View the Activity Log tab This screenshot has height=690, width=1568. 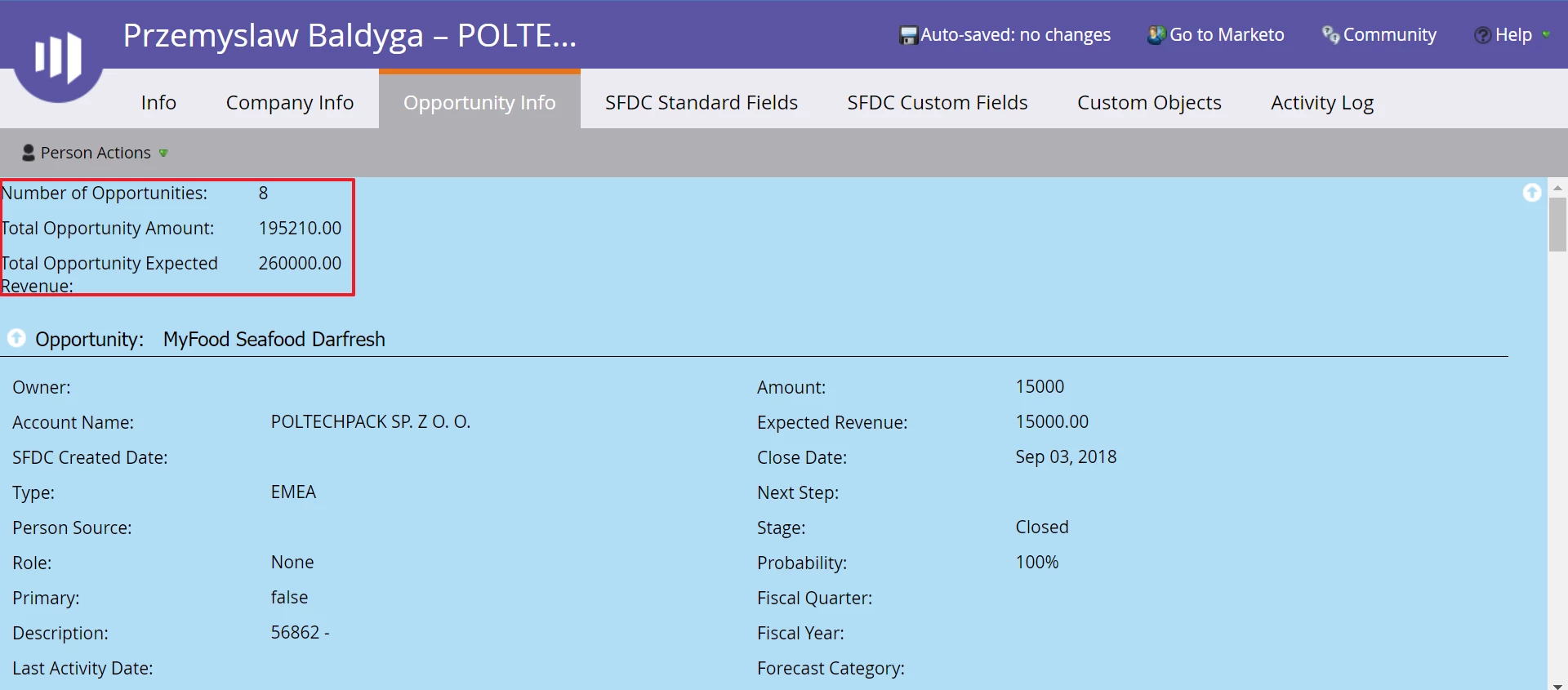tap(1322, 102)
